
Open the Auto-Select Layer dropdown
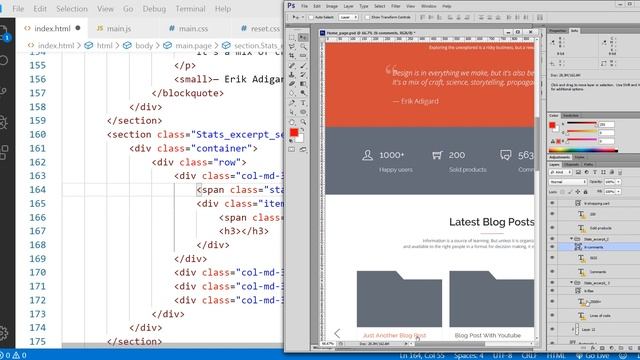pos(348,18)
